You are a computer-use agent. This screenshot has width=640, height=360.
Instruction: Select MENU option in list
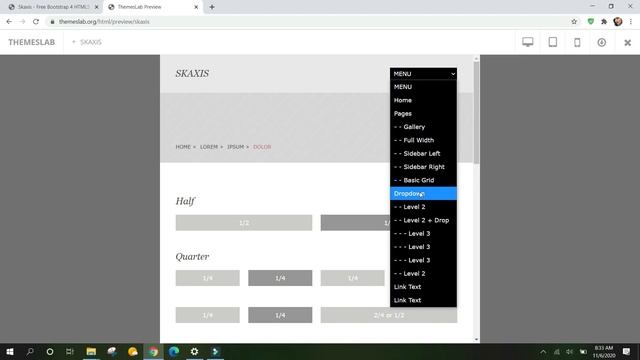(423, 87)
